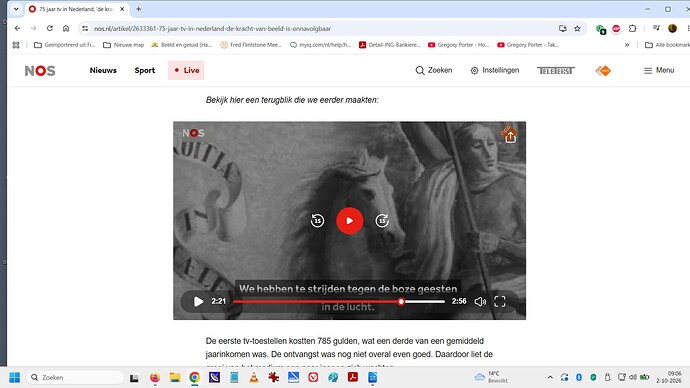The height and width of the screenshot is (388, 690).
Task: Skip video forward 15 seconds
Action: pos(382,220)
